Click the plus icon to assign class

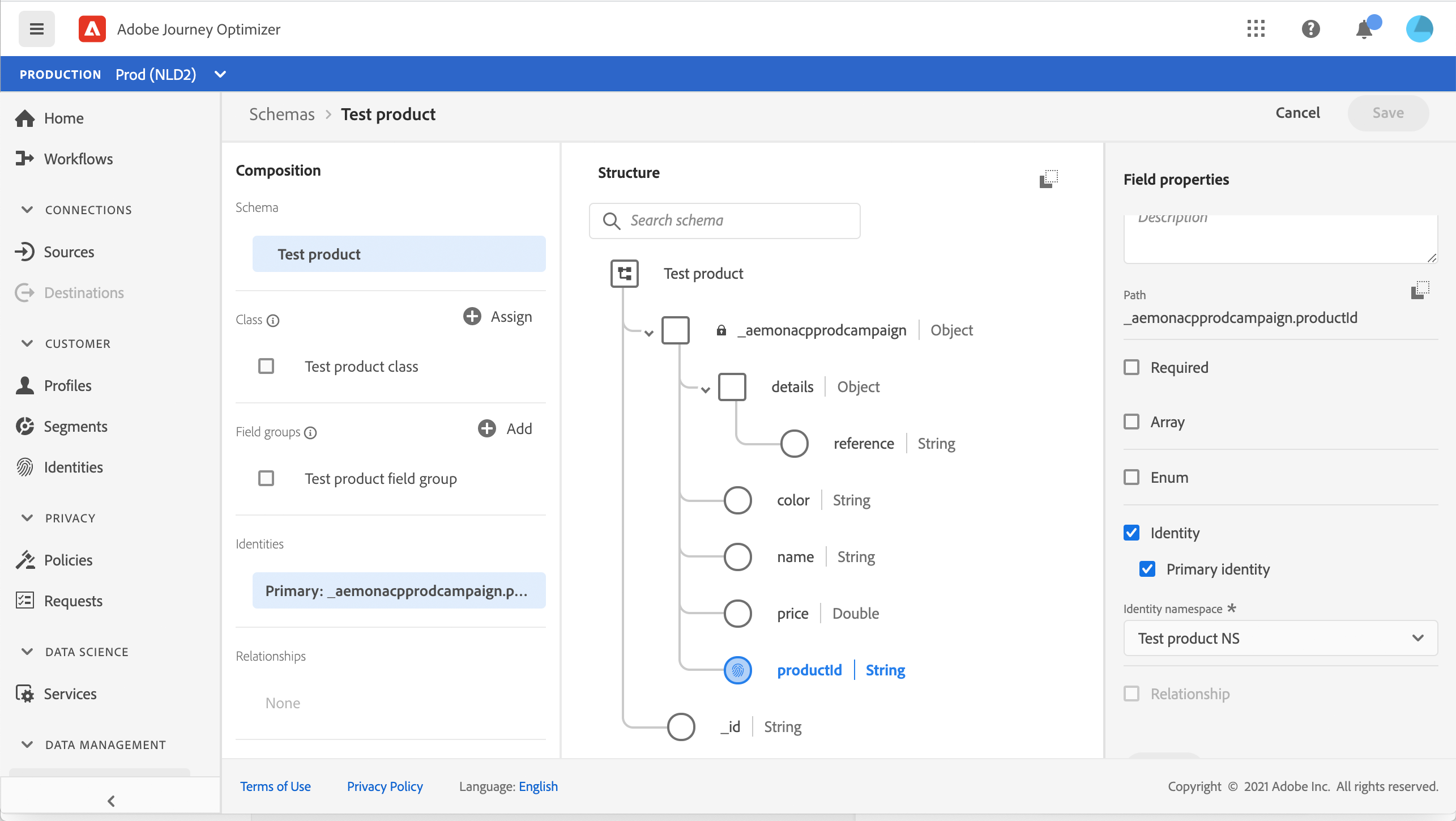click(472, 316)
